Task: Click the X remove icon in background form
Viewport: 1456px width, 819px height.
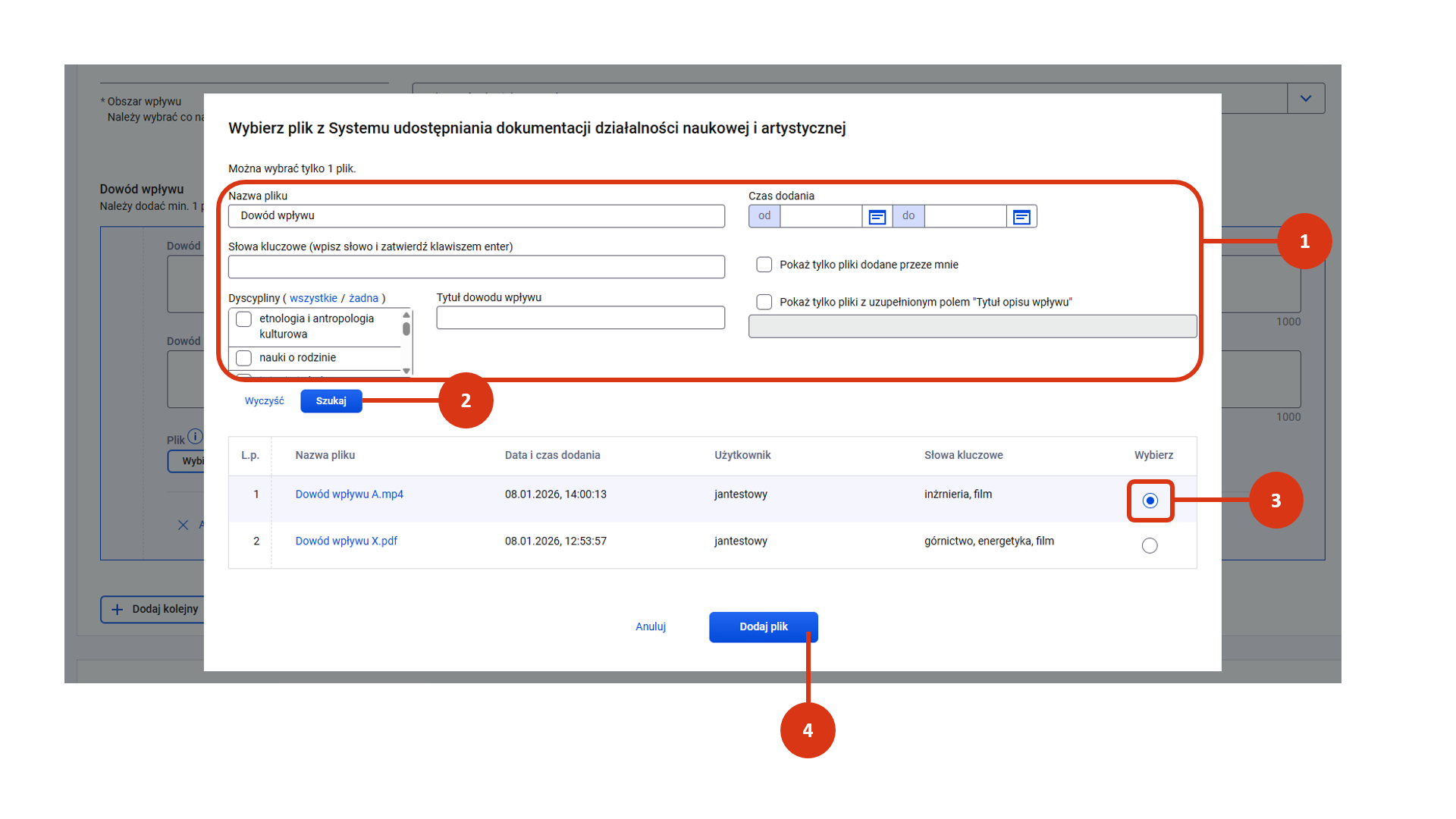Action: 183,525
